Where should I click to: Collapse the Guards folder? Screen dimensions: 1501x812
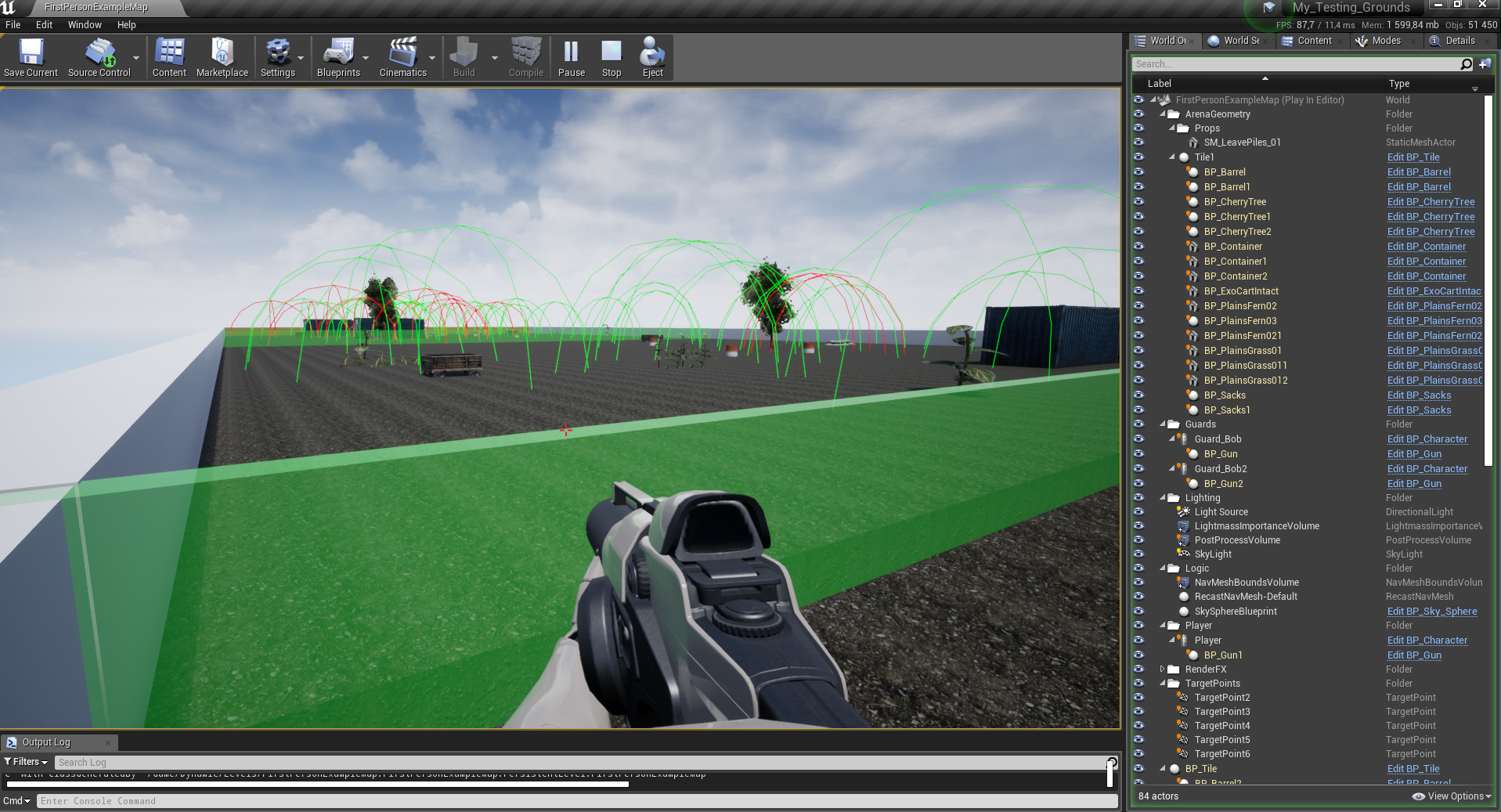point(1163,424)
